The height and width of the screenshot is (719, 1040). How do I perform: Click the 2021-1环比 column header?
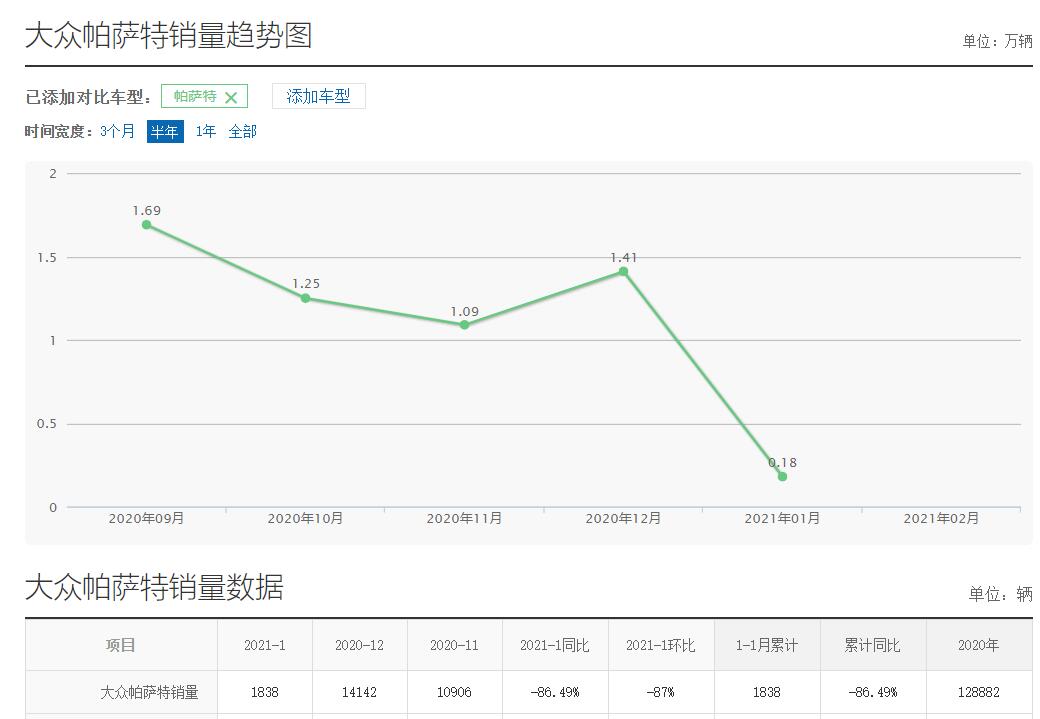click(661, 645)
